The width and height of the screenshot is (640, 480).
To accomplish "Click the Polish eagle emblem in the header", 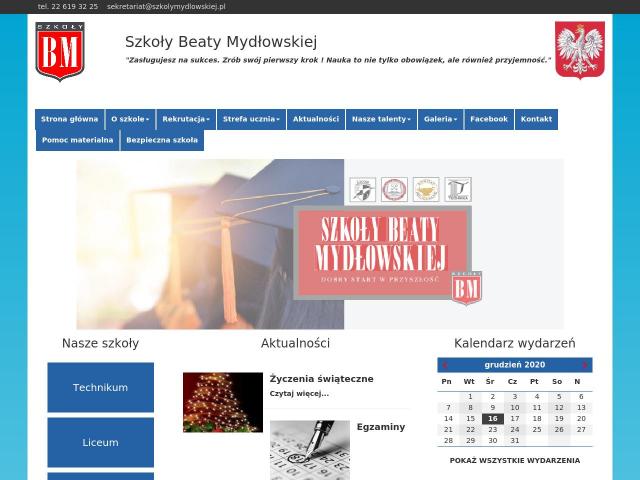I will (x=580, y=50).
